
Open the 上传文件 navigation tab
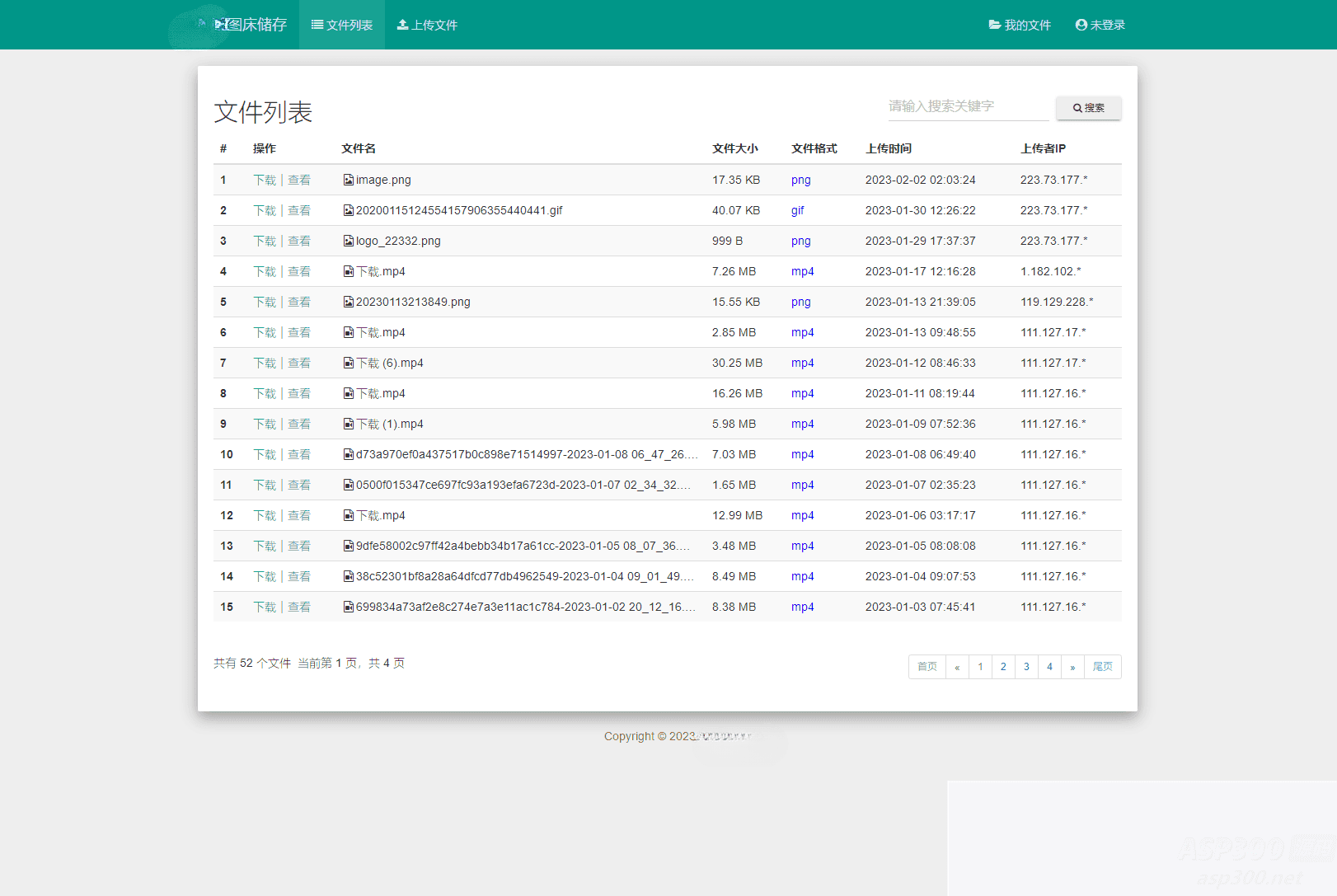pyautogui.click(x=427, y=25)
